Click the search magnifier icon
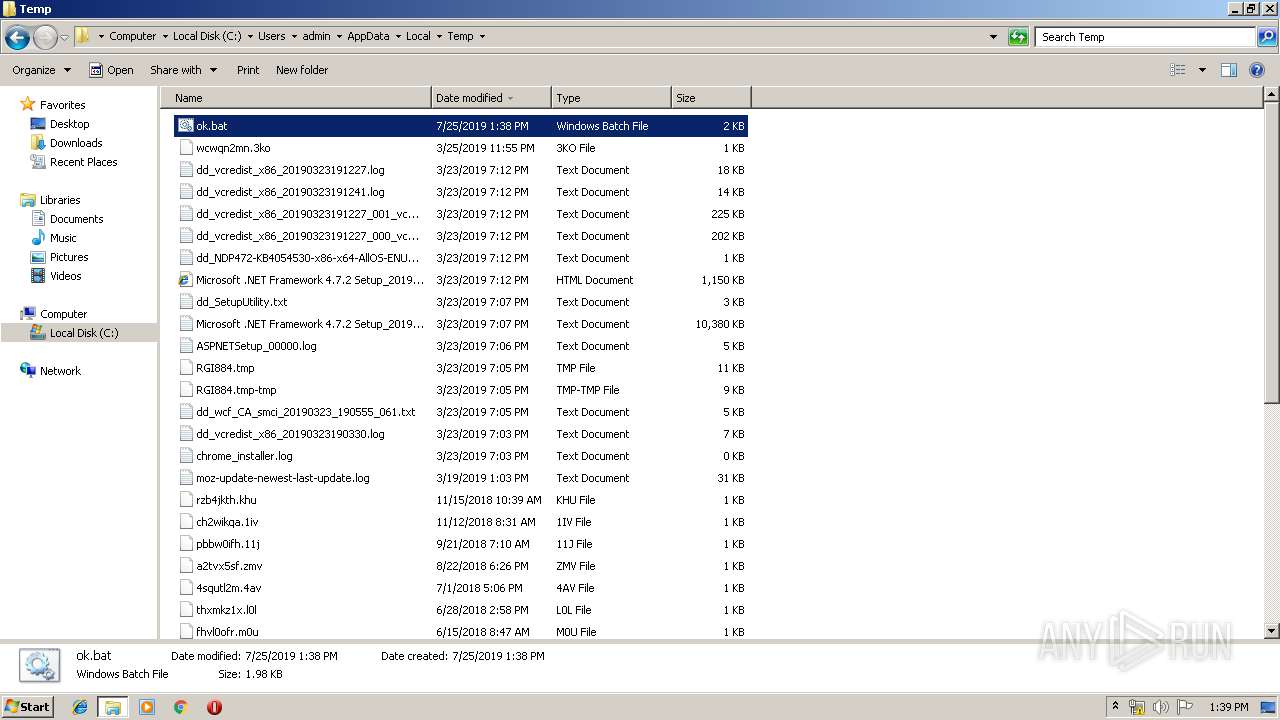 pos(1267,37)
